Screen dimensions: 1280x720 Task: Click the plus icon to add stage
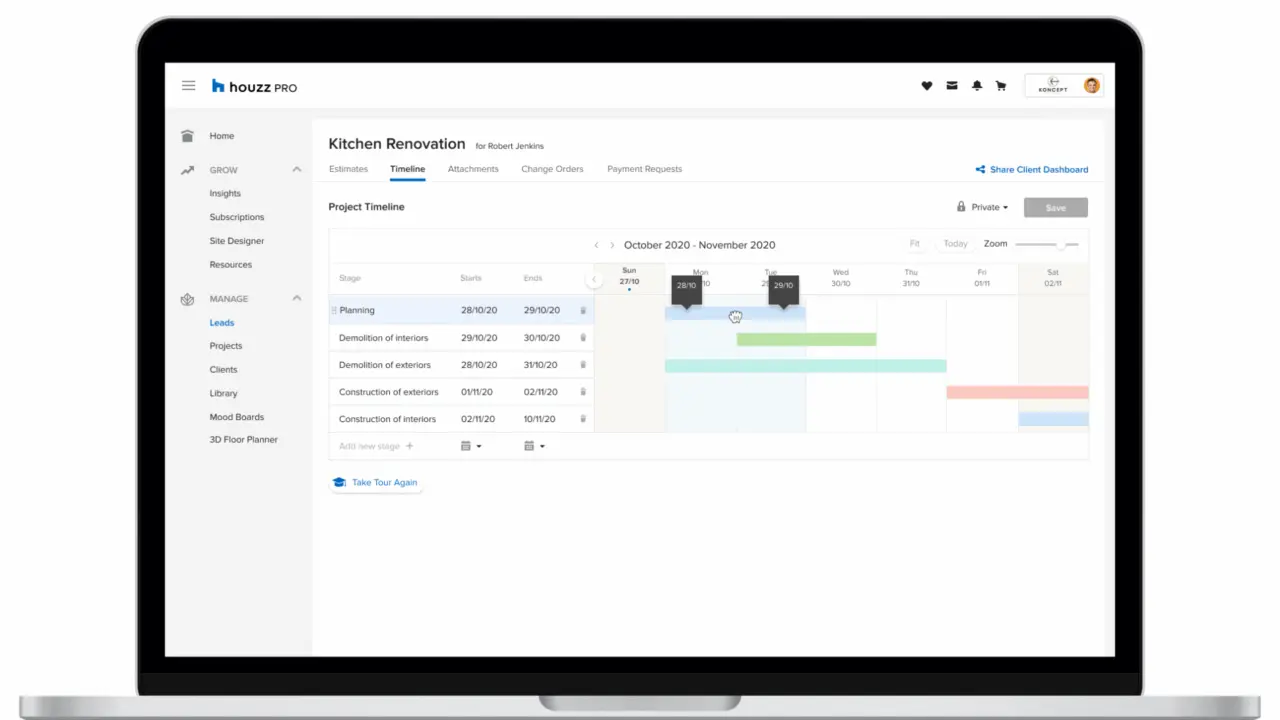coord(409,446)
